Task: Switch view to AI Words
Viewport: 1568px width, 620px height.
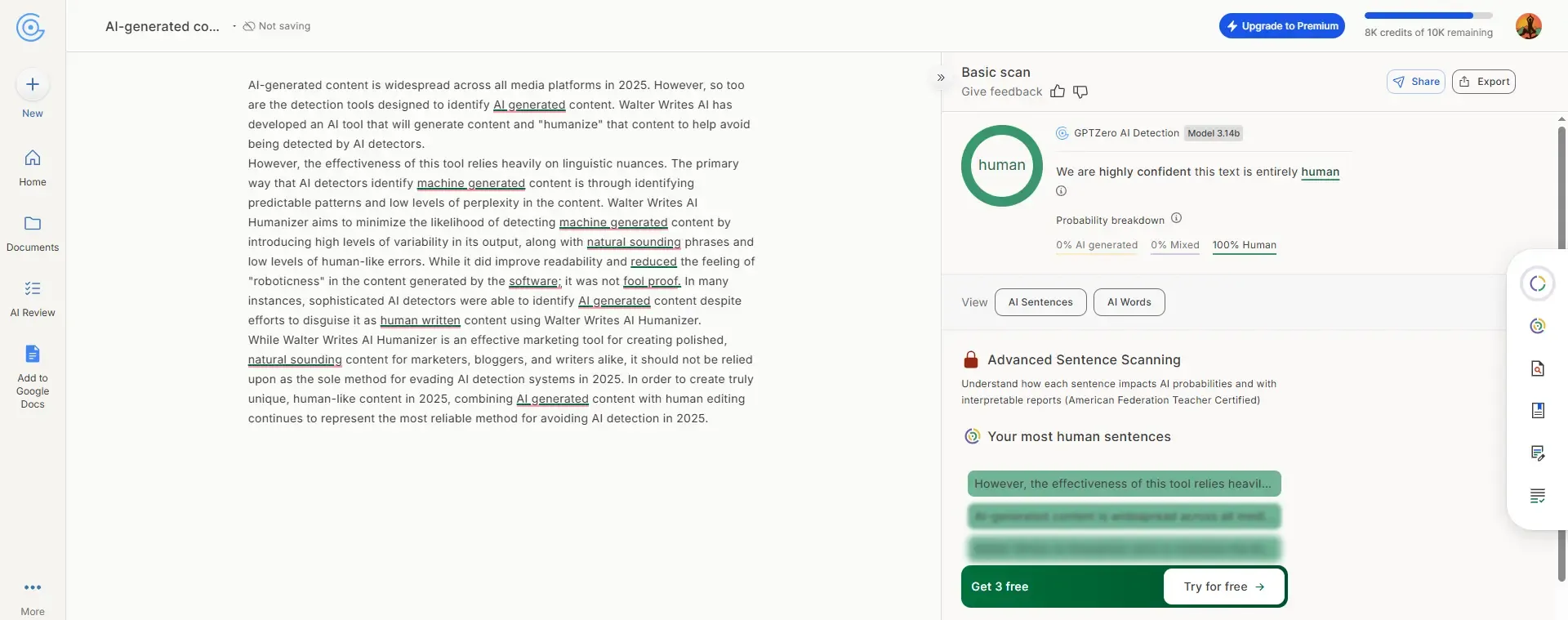Action: pos(1129,302)
